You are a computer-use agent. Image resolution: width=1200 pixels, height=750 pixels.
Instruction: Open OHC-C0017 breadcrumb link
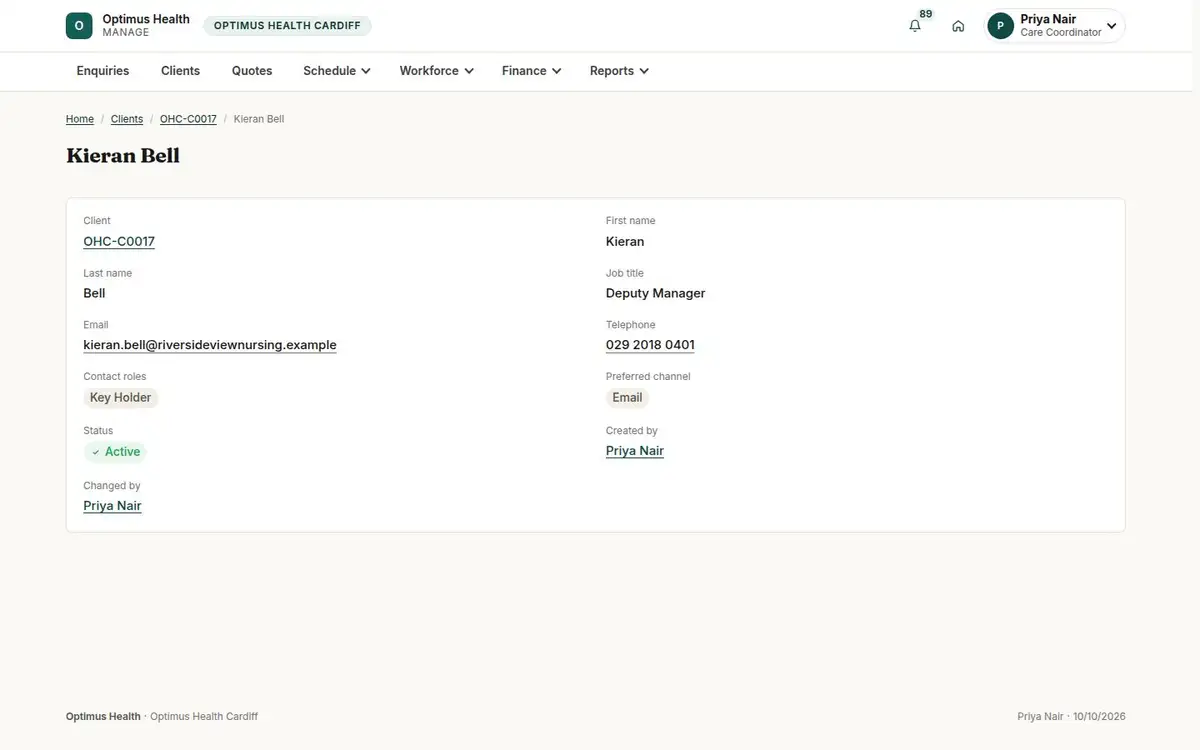click(188, 119)
